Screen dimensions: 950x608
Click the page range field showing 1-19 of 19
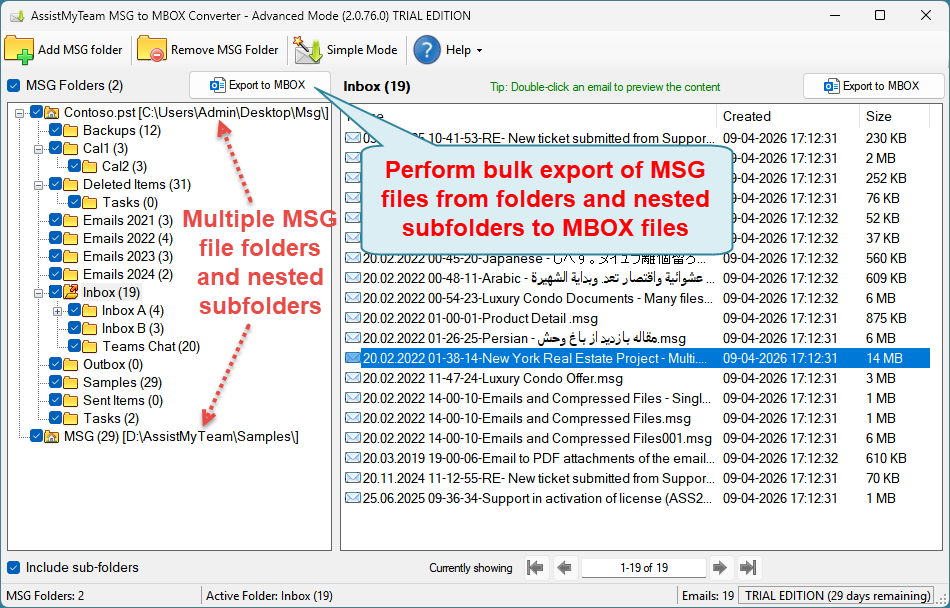641,568
